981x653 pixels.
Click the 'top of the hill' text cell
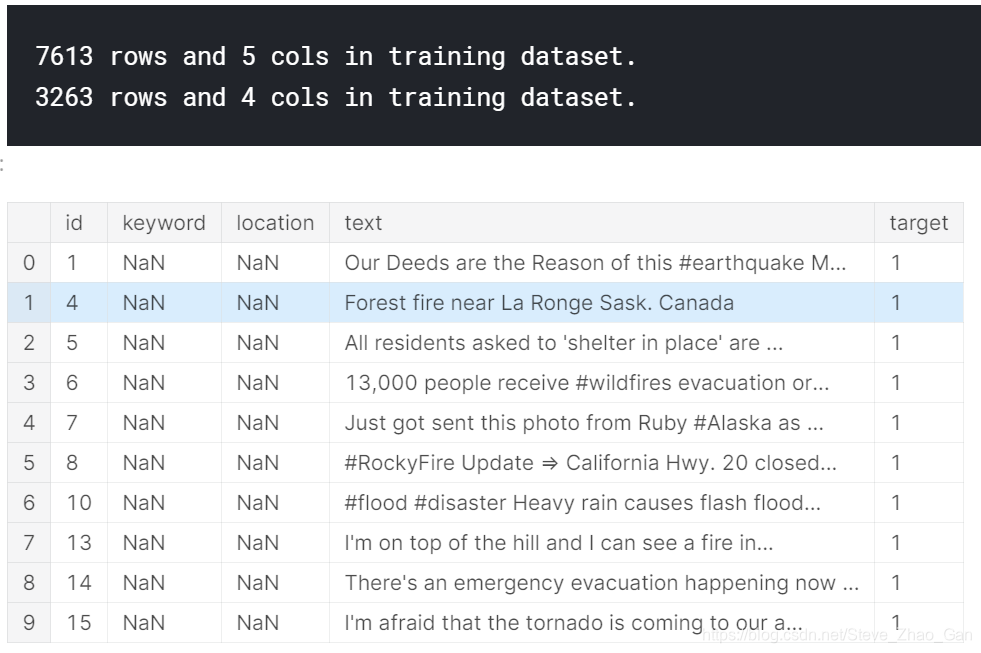(x=558, y=543)
